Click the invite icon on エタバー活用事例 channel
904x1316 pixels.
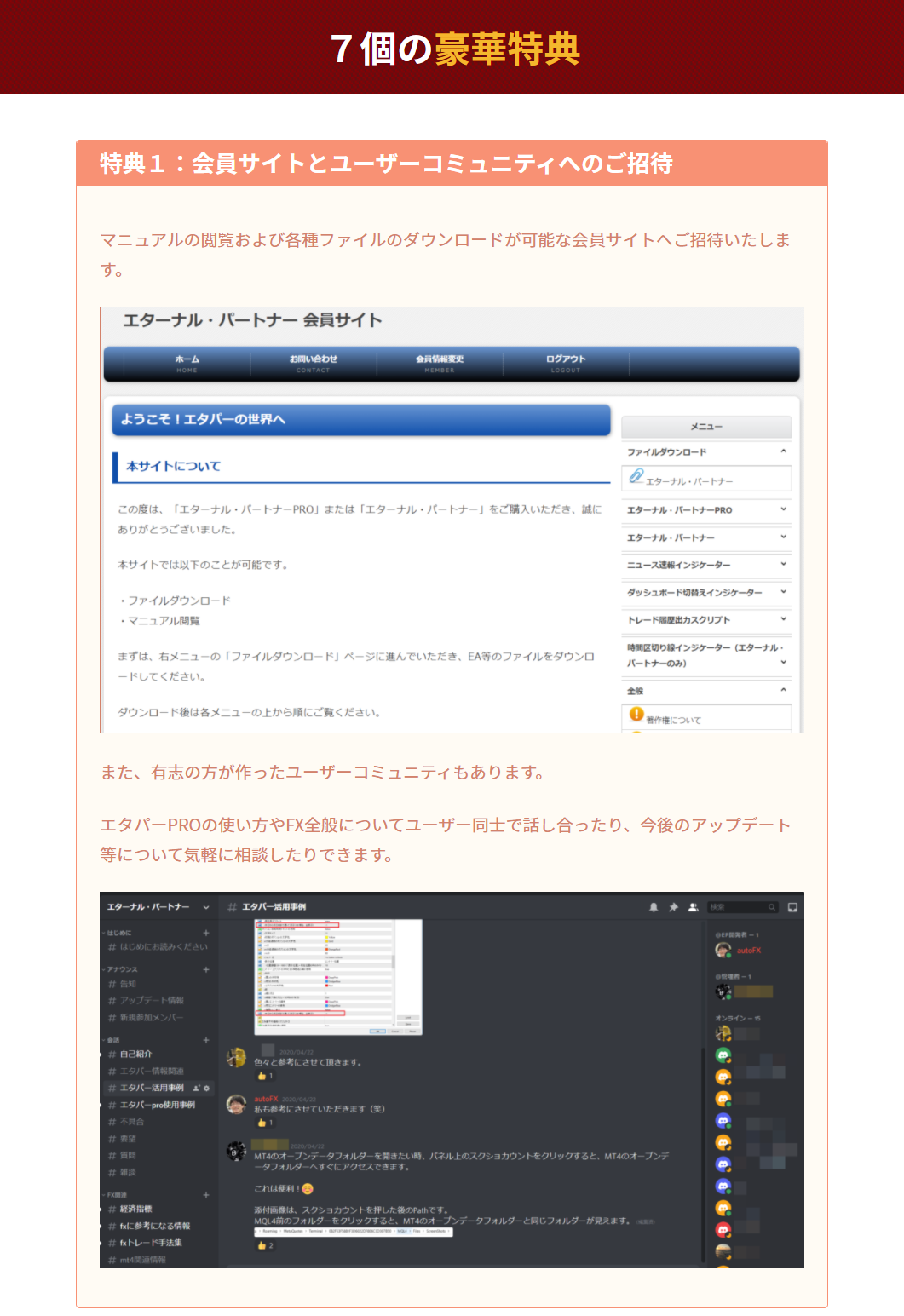196,1088
